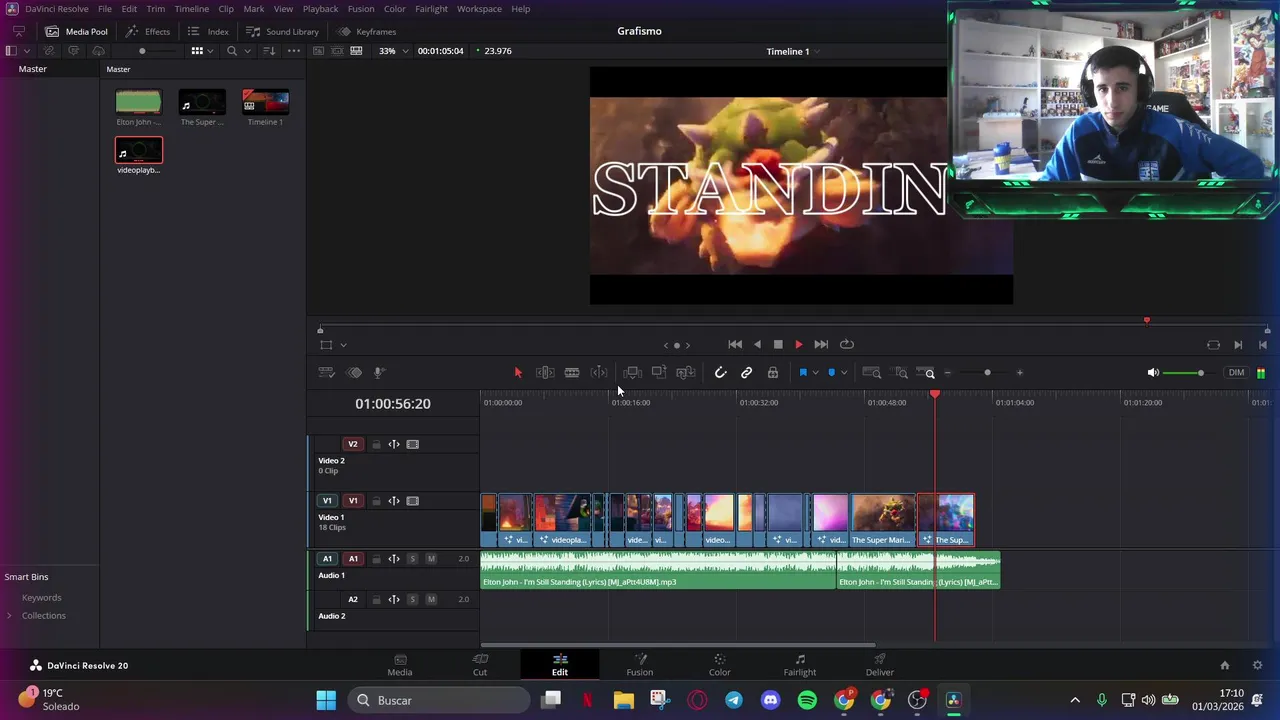This screenshot has width=1280, height=720.
Task: Activate the Trim Edit Mode tool
Action: click(545, 373)
